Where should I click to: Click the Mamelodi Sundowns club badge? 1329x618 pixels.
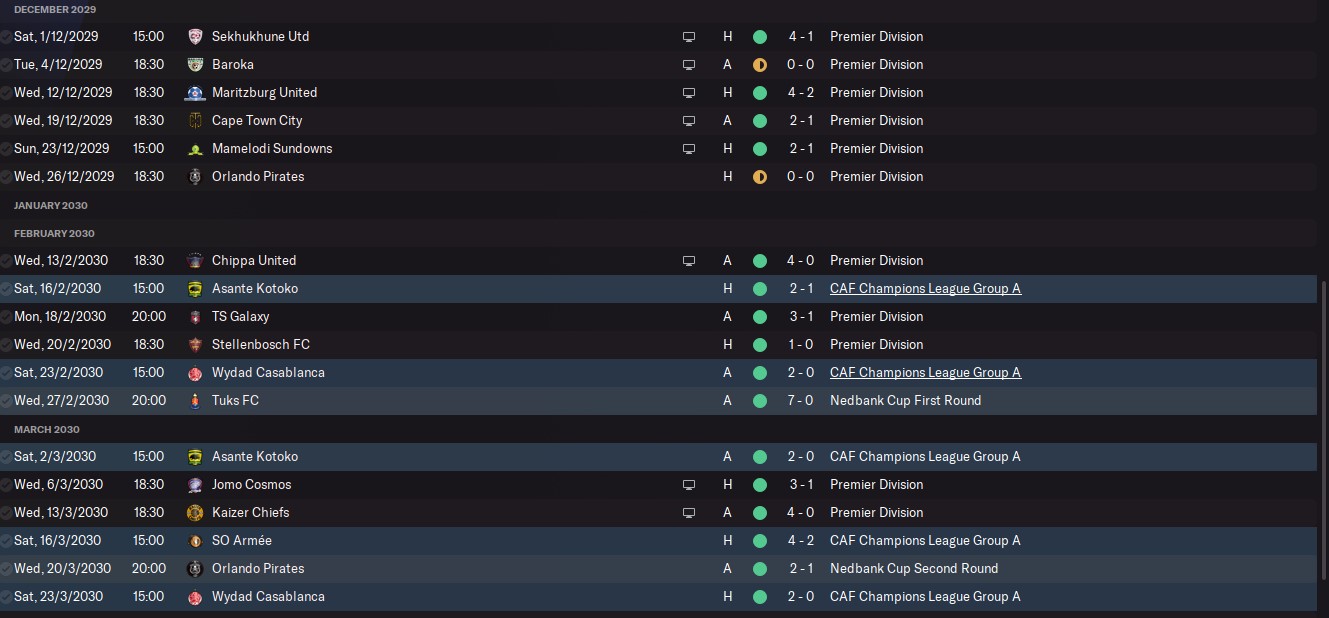[x=195, y=148]
